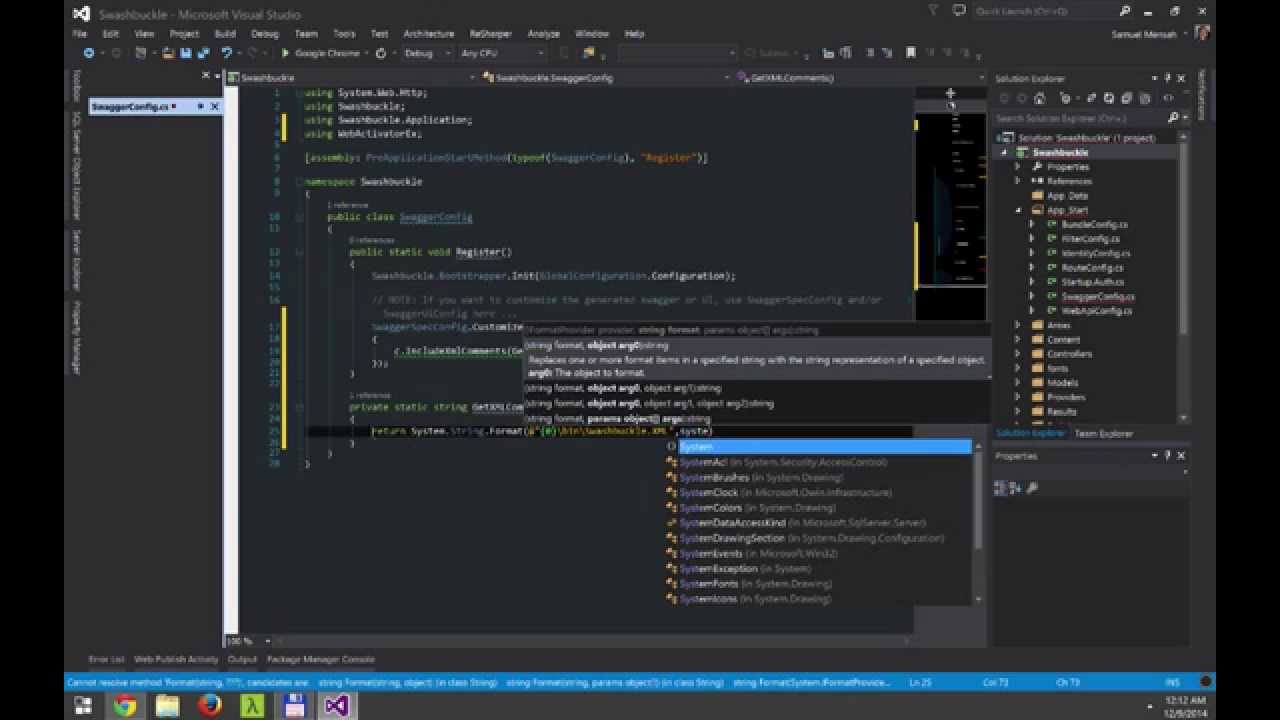1280x720 pixels.
Task: Switch to the Team Explorer tab
Action: [1104, 433]
